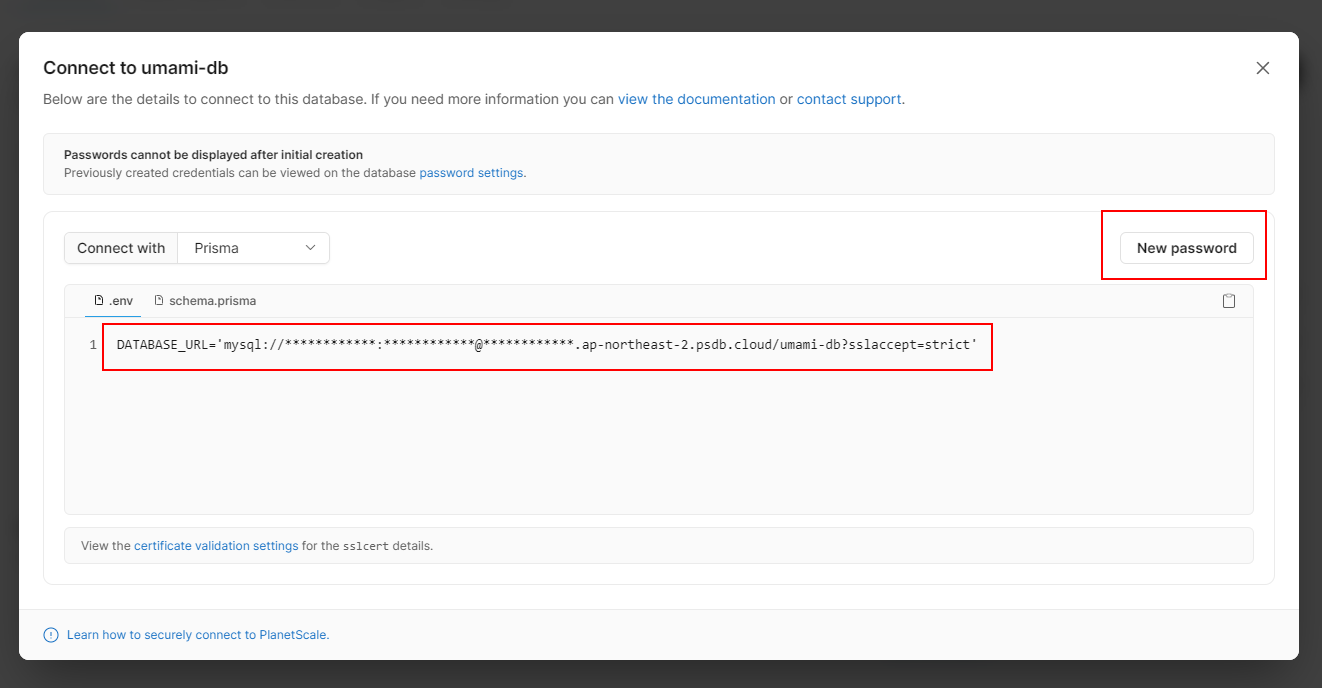
Task: Click the info icon beside Learn how link
Action: coord(51,635)
